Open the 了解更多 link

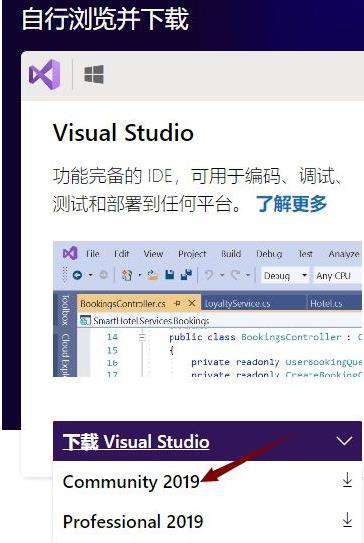(292, 203)
